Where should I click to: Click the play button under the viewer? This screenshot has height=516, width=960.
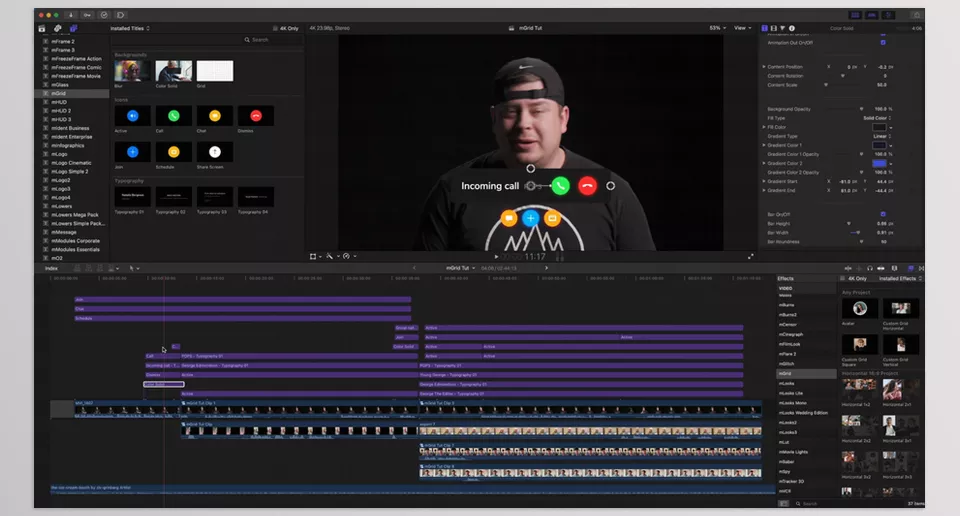click(496, 257)
